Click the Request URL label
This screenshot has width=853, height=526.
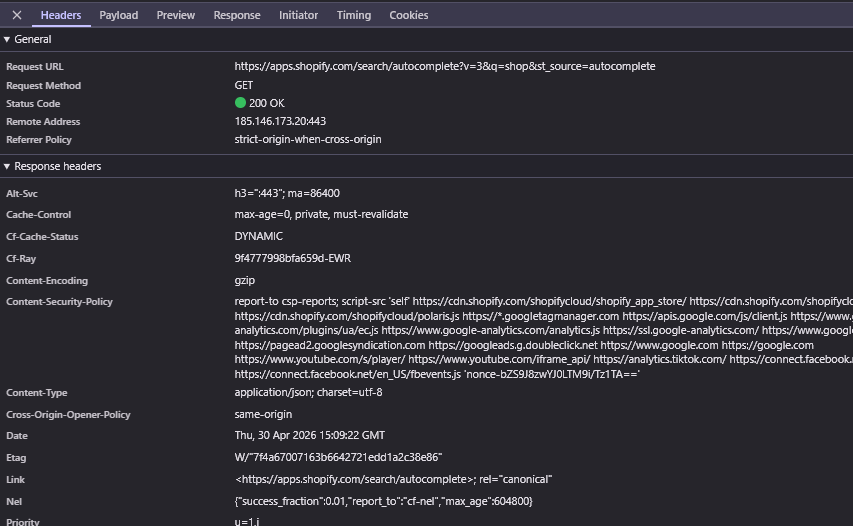35,67
